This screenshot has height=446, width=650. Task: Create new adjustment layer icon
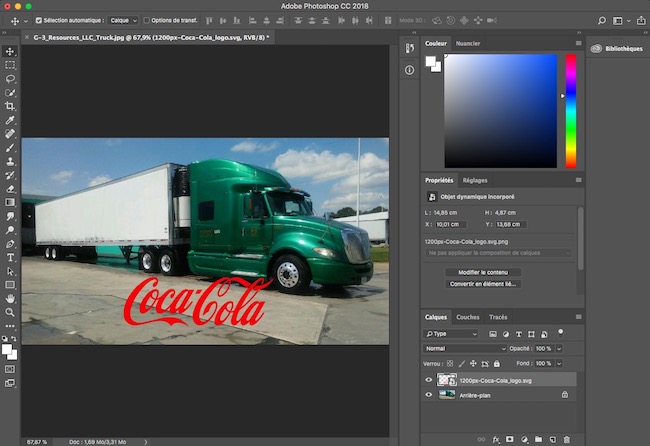pyautogui.click(x=524, y=439)
